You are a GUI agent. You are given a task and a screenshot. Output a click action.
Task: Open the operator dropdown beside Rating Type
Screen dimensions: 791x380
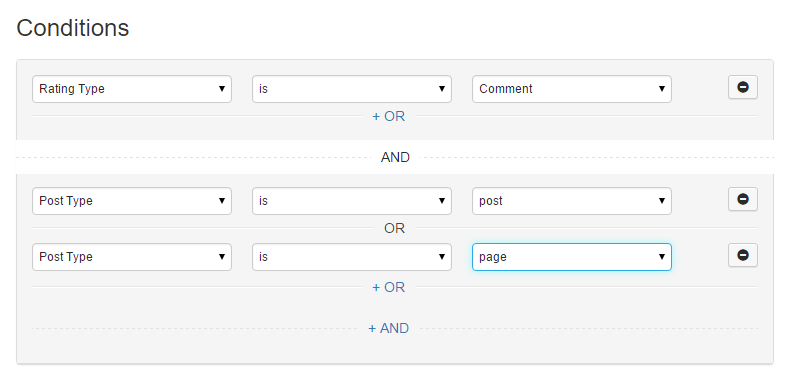pos(352,89)
